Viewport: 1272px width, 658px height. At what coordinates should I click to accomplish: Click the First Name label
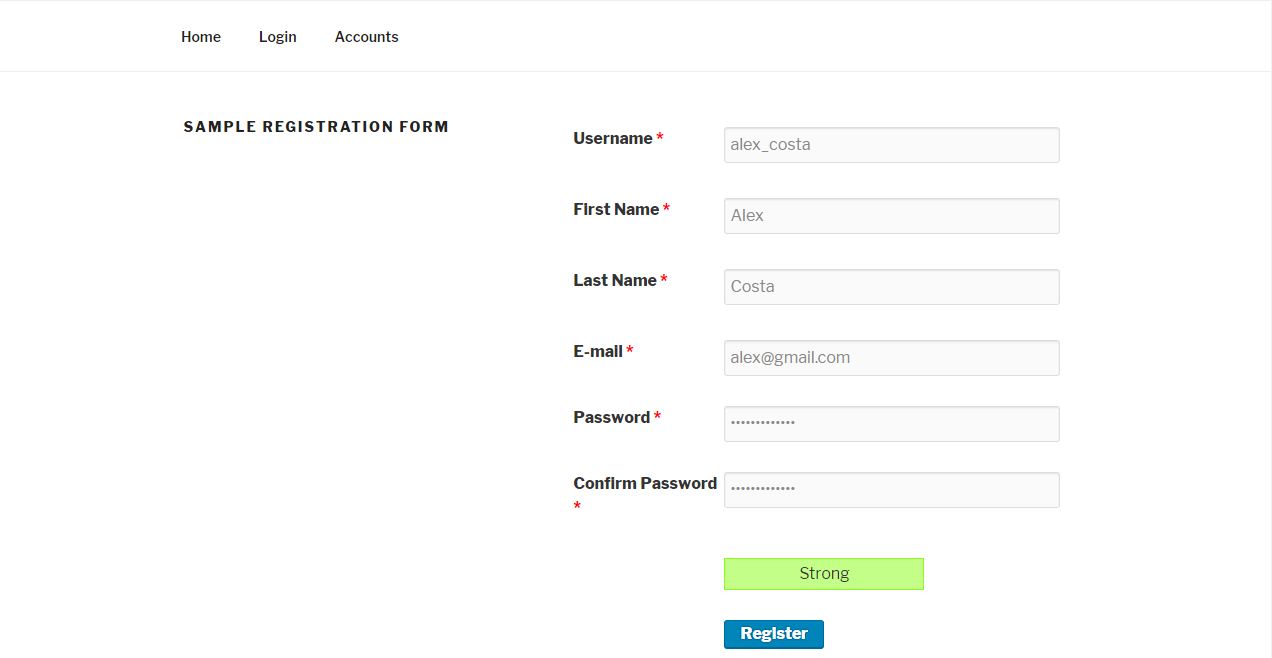coord(616,210)
